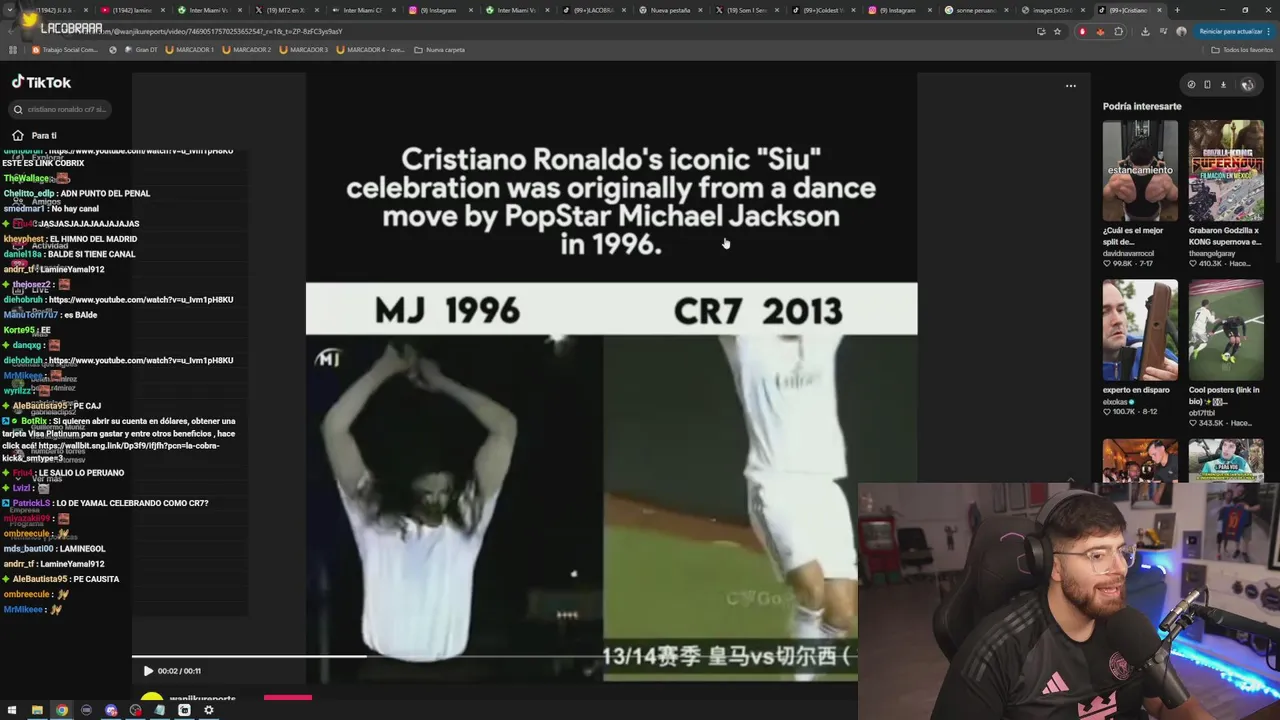Viewport: 1280px width, 720px height.
Task: Switch to the sonne peruano search tab
Action: pos(974,10)
